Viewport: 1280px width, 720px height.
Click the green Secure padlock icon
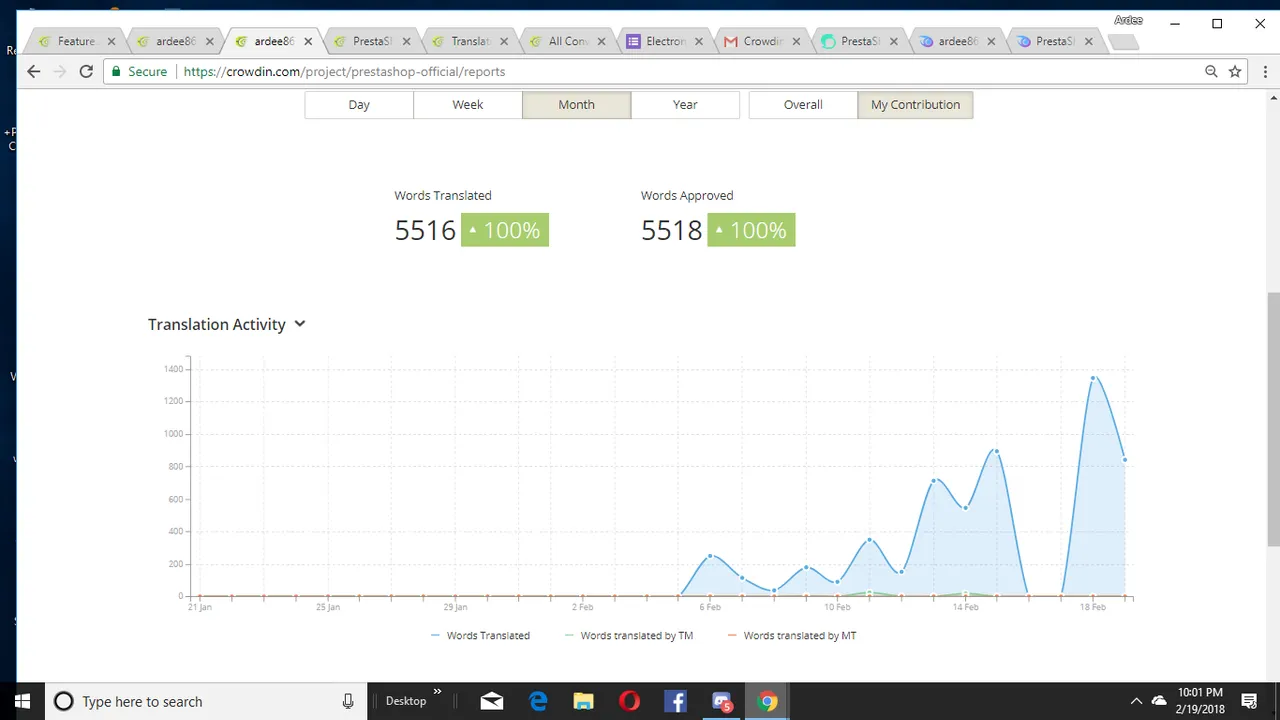coord(116,71)
